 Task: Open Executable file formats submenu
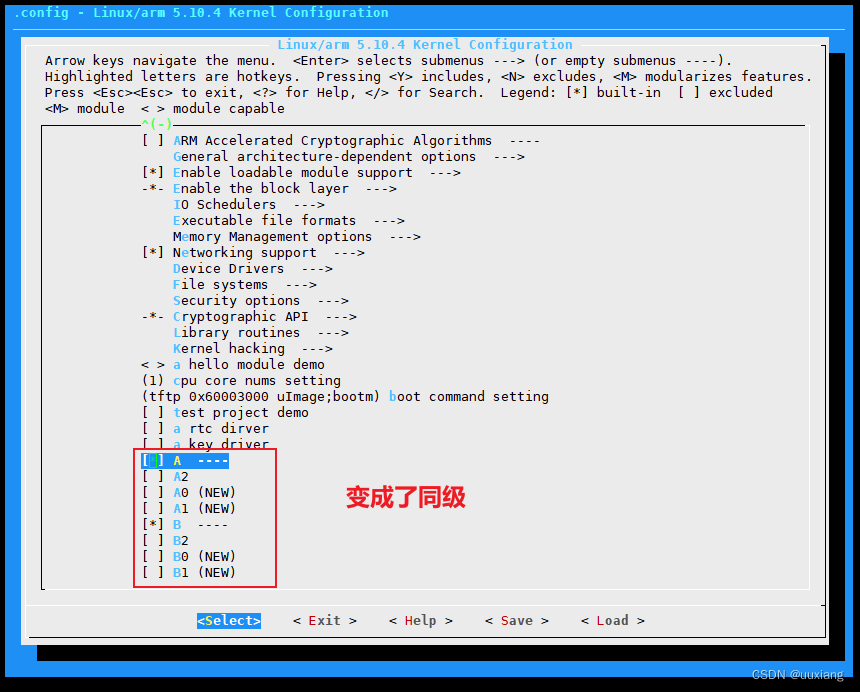tap(289, 220)
